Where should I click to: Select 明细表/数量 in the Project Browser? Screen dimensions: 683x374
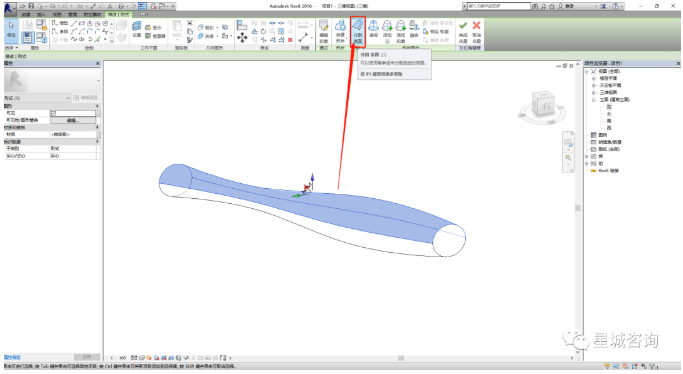click(x=610, y=142)
